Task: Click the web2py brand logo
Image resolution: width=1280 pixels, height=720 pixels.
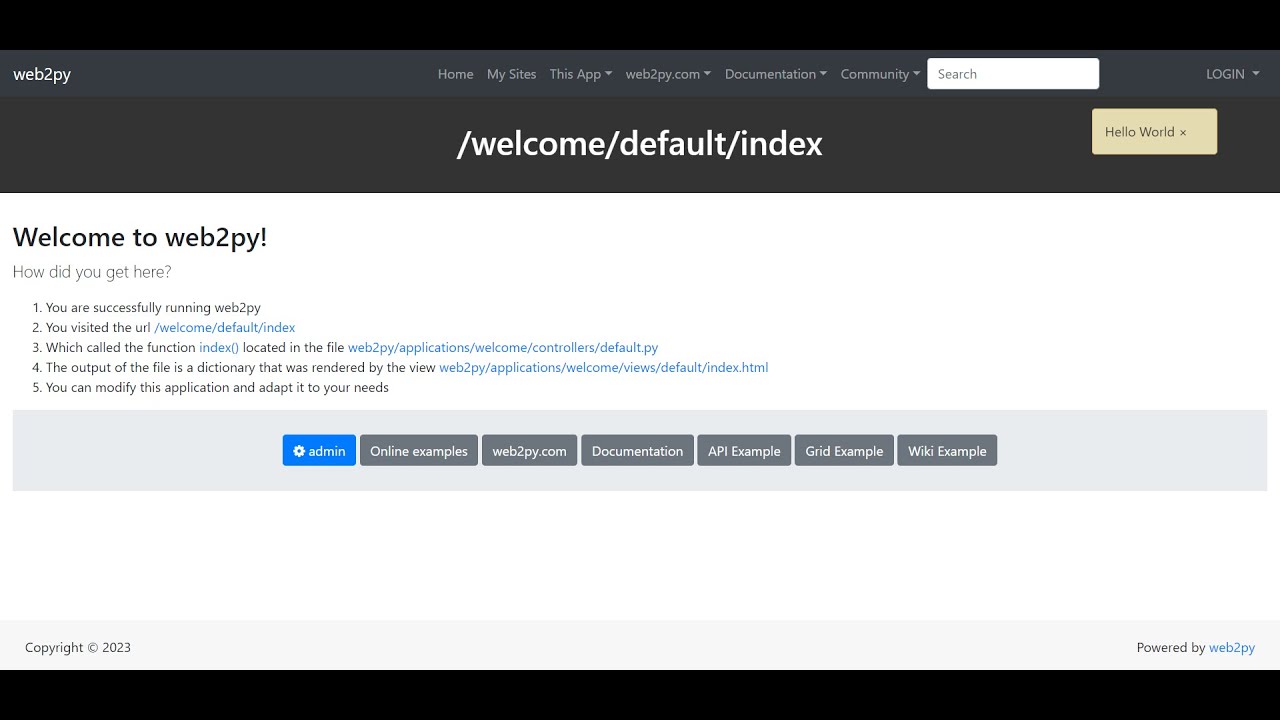Action: [42, 74]
